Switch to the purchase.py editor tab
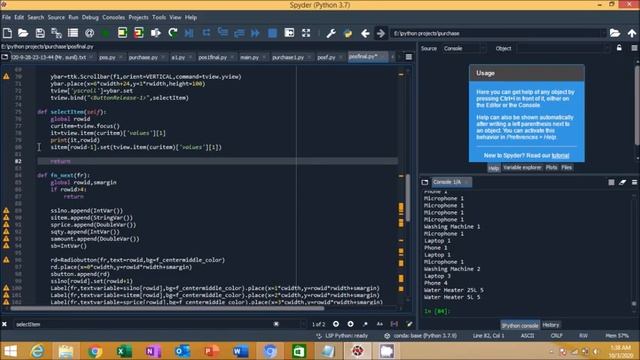The height and width of the screenshot is (360, 640). [x=143, y=58]
